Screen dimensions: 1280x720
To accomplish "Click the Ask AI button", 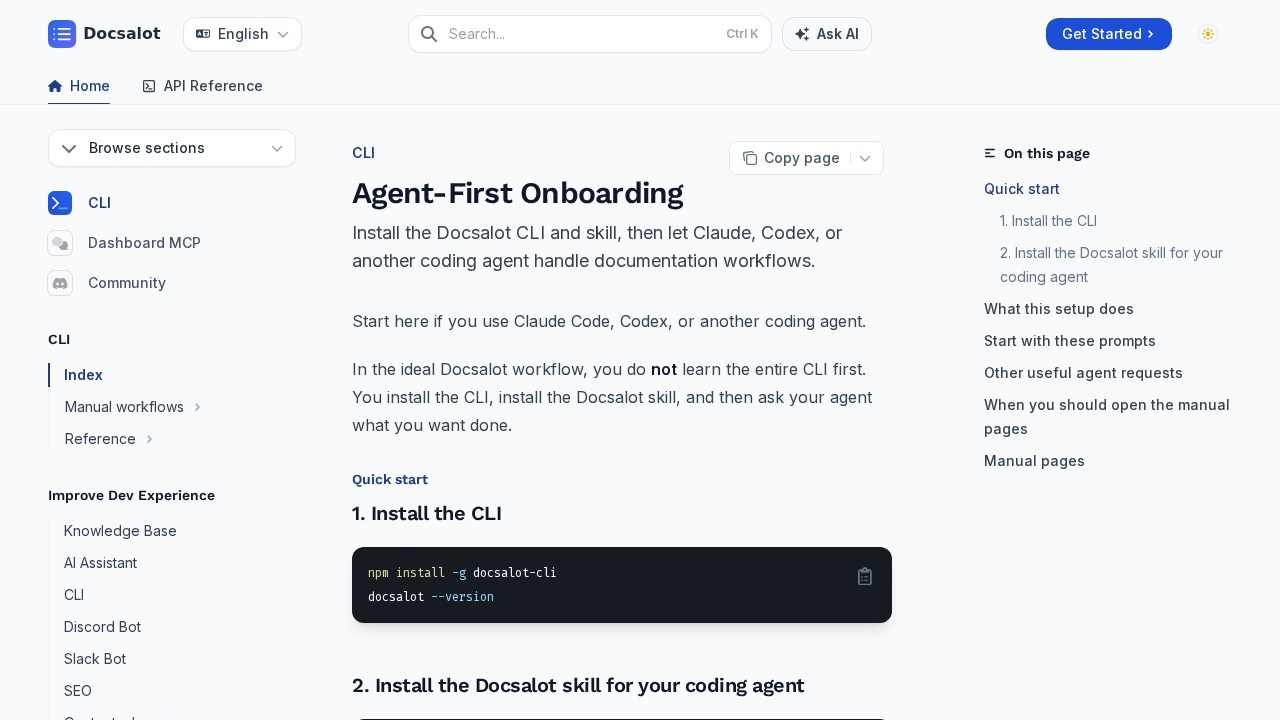I will 827,34.
